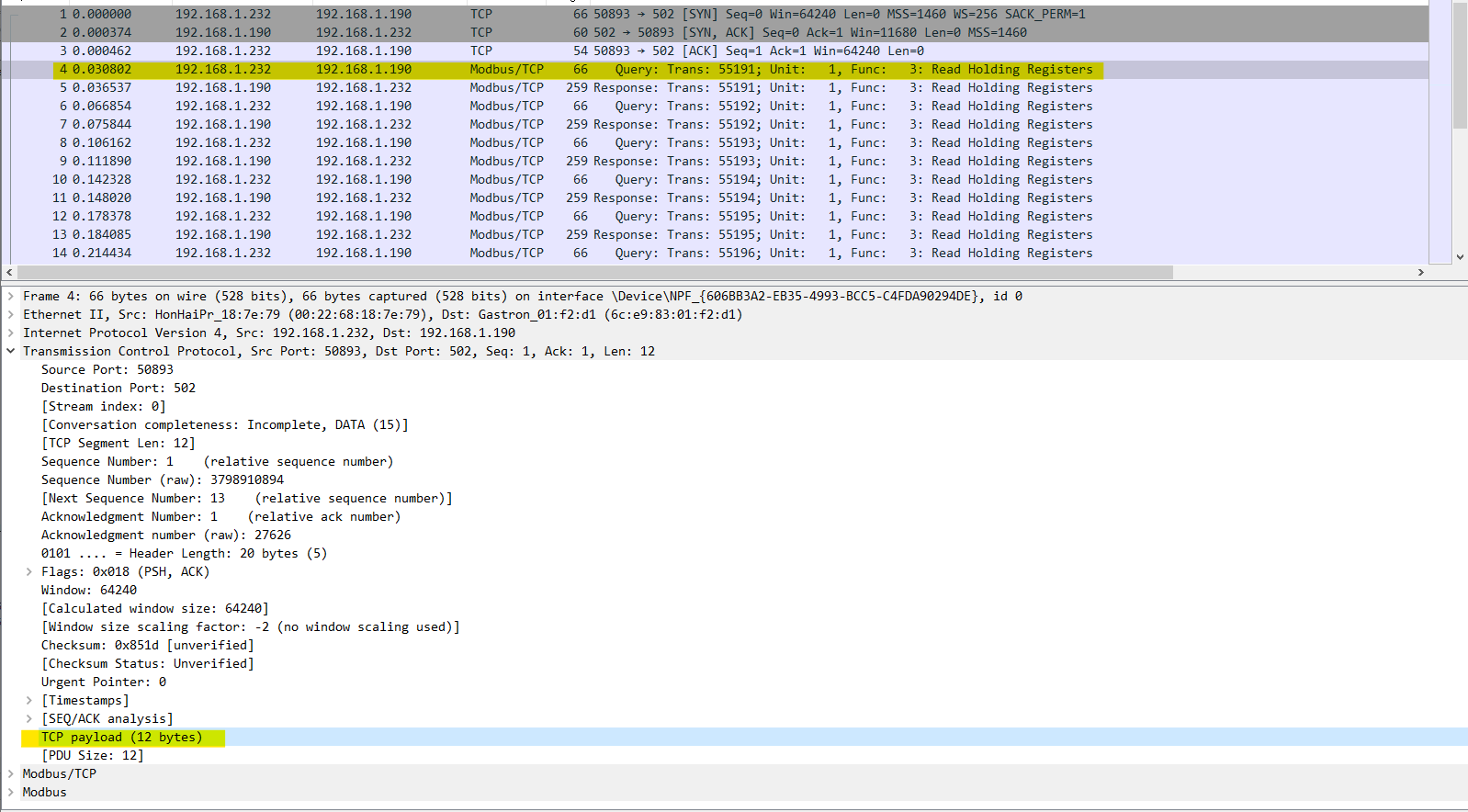Expand the Modbus/TCP section

[10, 773]
